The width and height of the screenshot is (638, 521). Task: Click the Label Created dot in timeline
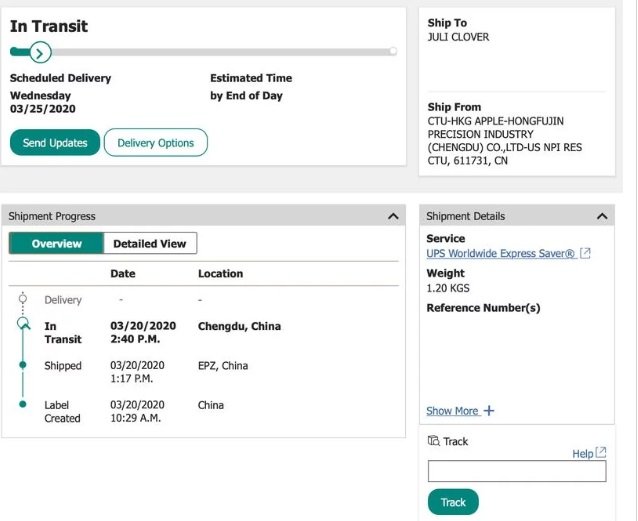(23, 404)
